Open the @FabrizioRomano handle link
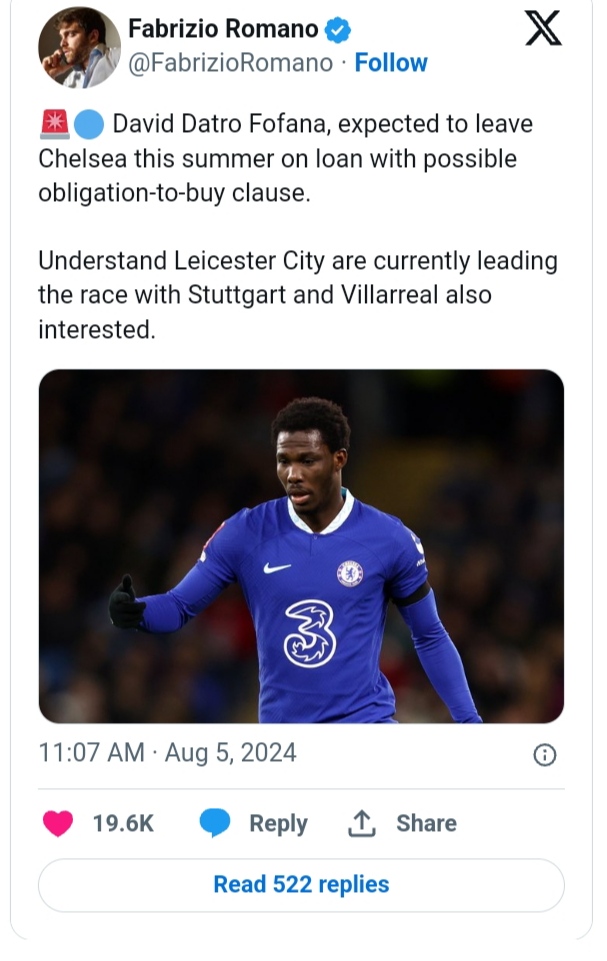This screenshot has width=607, height=961. pyautogui.click(x=231, y=63)
